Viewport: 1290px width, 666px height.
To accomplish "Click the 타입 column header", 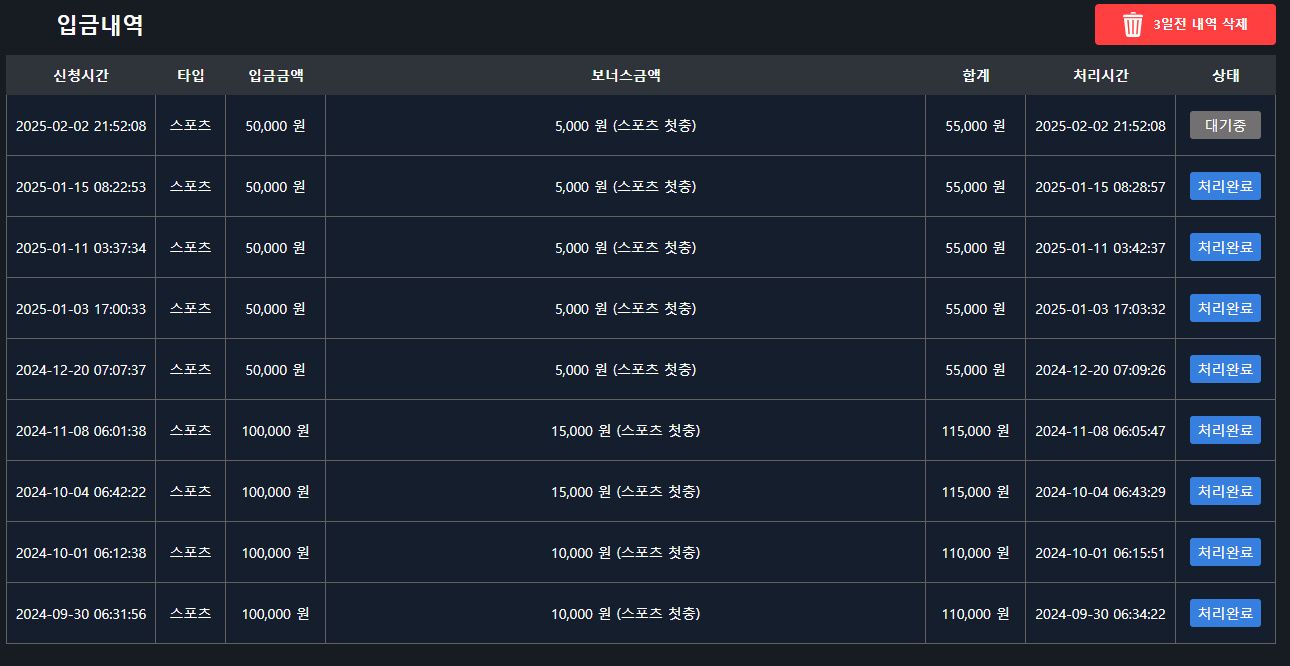I will click(x=190, y=76).
